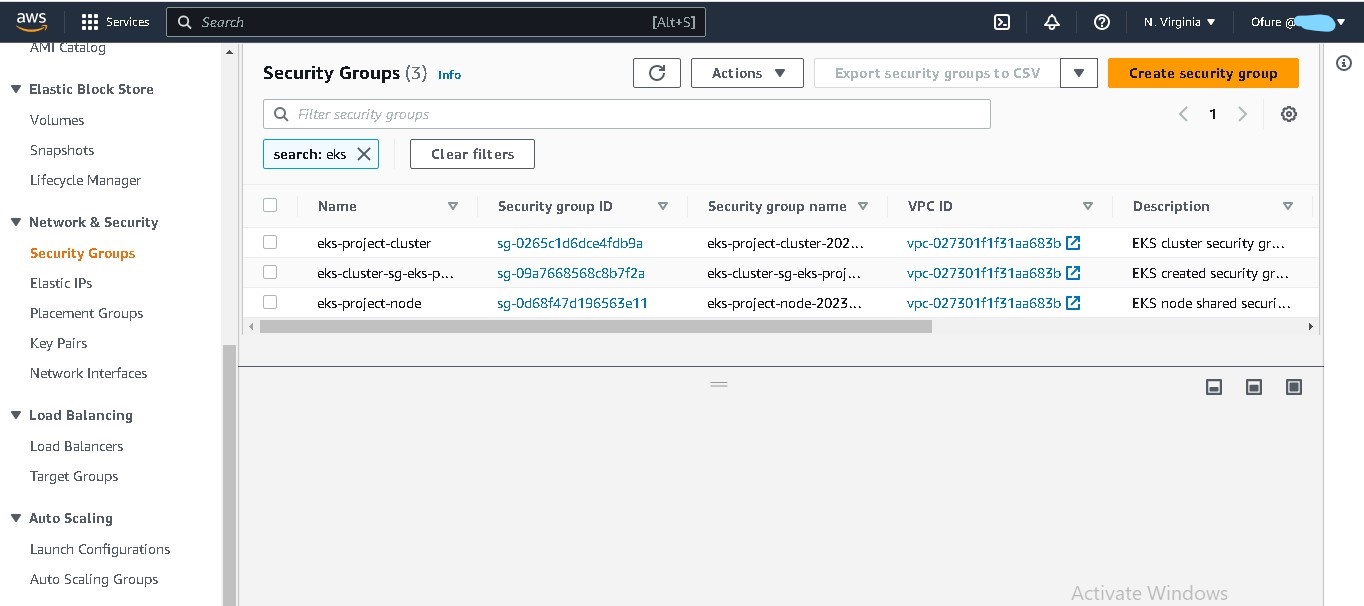
Task: Open the export options dropdown arrow
Action: pyautogui.click(x=1079, y=73)
